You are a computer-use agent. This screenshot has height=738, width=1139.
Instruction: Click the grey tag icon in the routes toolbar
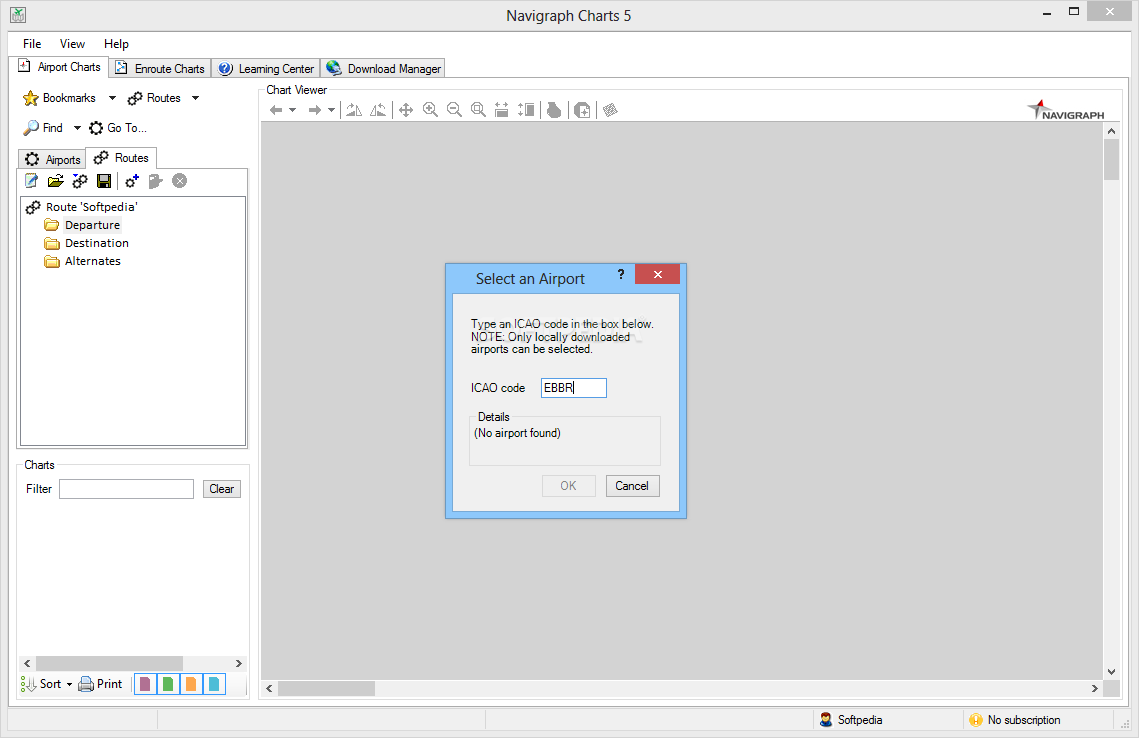pyautogui.click(x=155, y=181)
